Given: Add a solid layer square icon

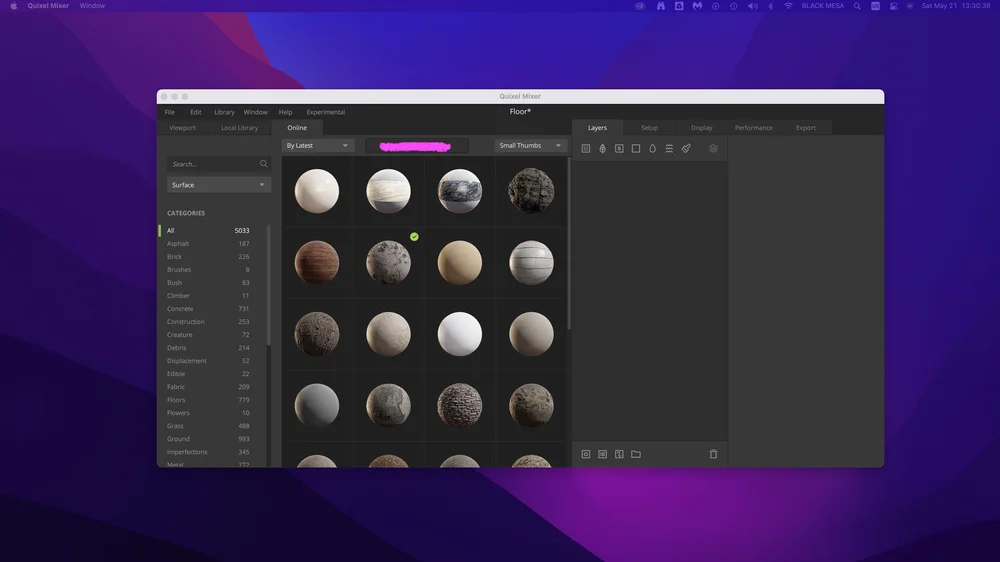Looking at the screenshot, I should tap(636, 149).
